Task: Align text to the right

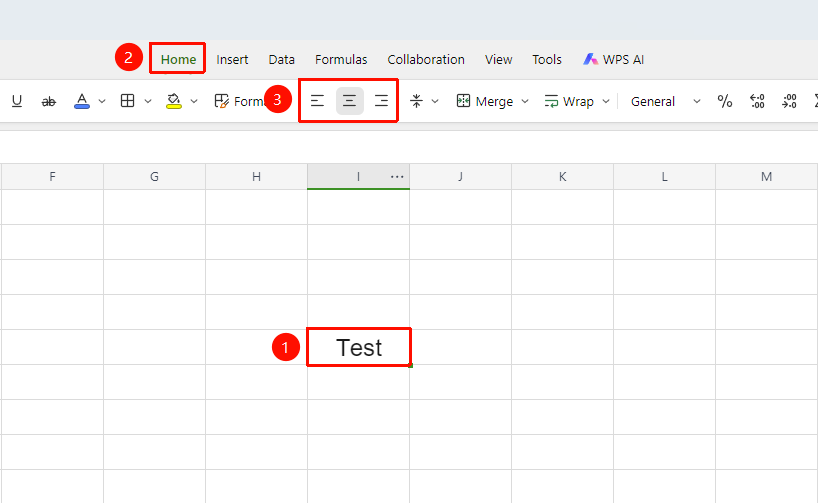Action: [381, 101]
